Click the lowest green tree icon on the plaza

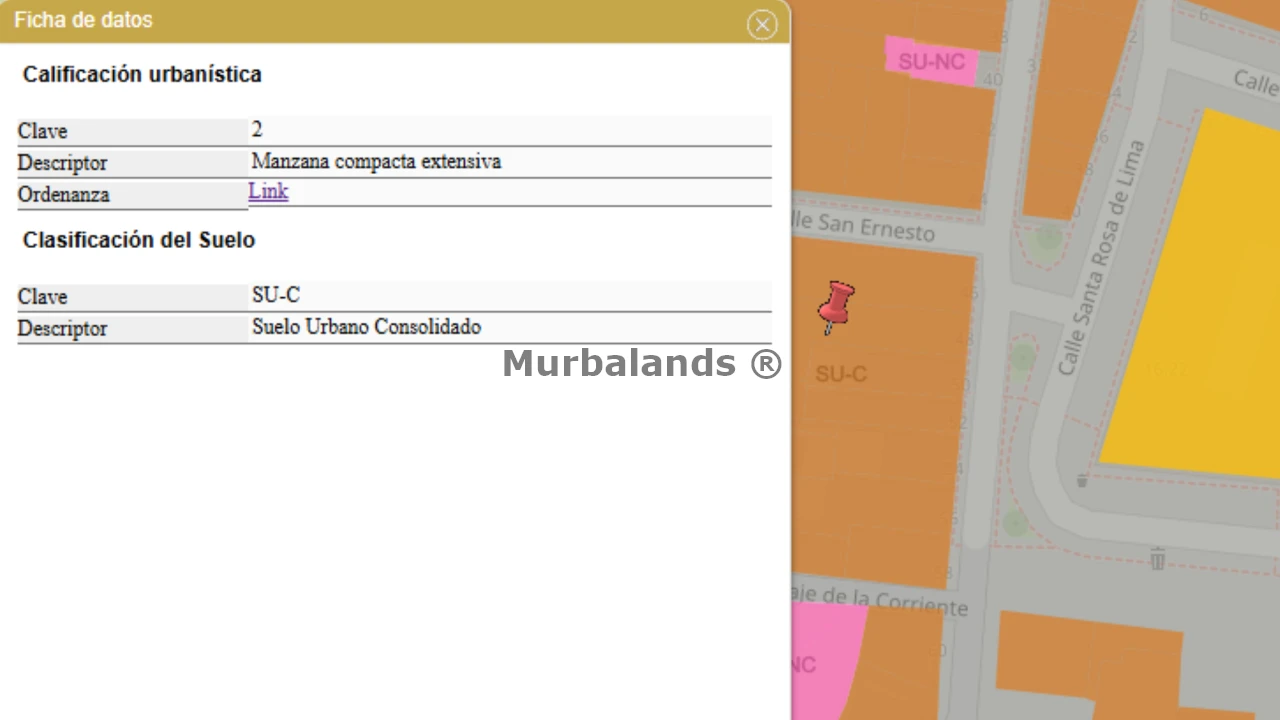click(1015, 522)
